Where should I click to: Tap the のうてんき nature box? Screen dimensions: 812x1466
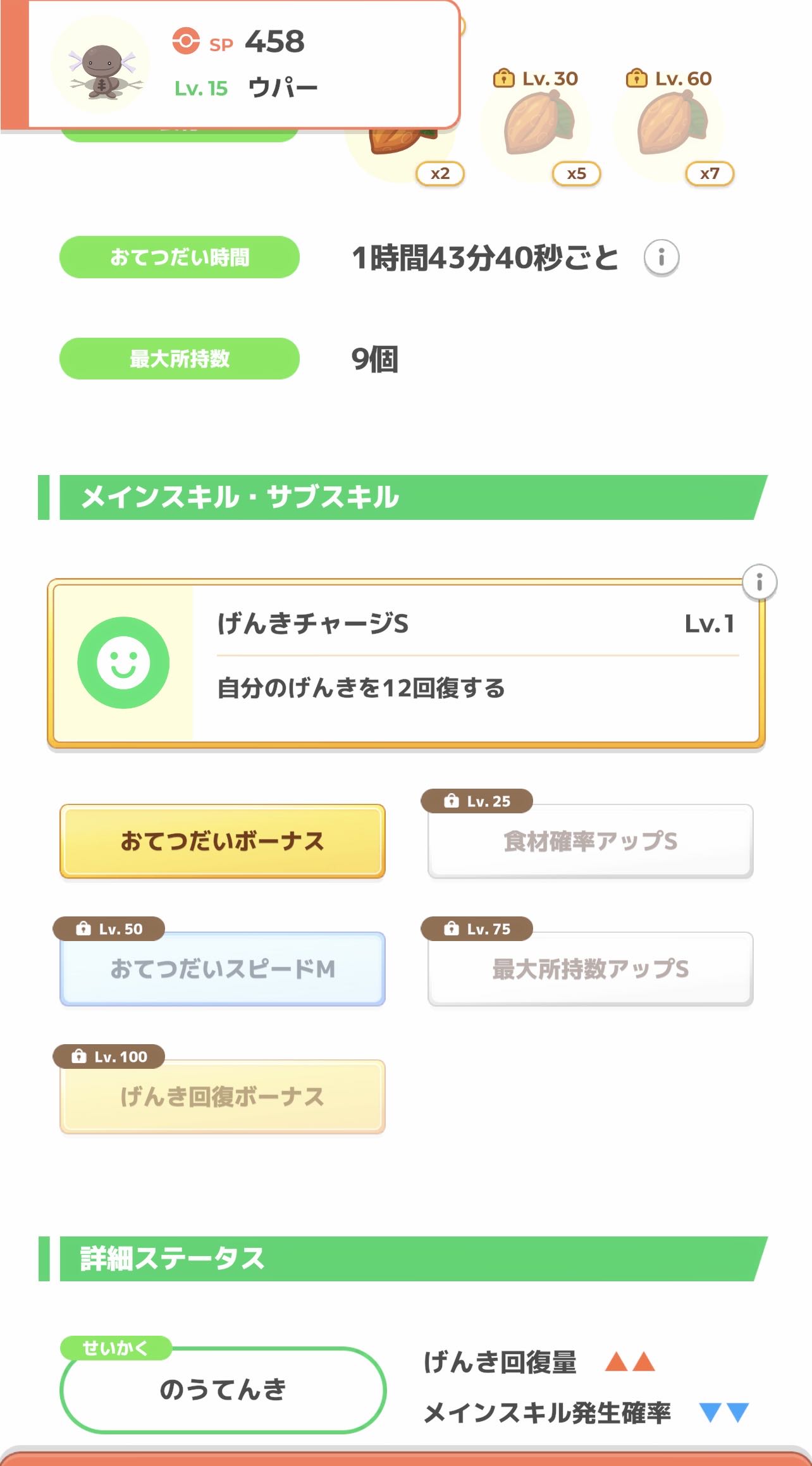223,1390
